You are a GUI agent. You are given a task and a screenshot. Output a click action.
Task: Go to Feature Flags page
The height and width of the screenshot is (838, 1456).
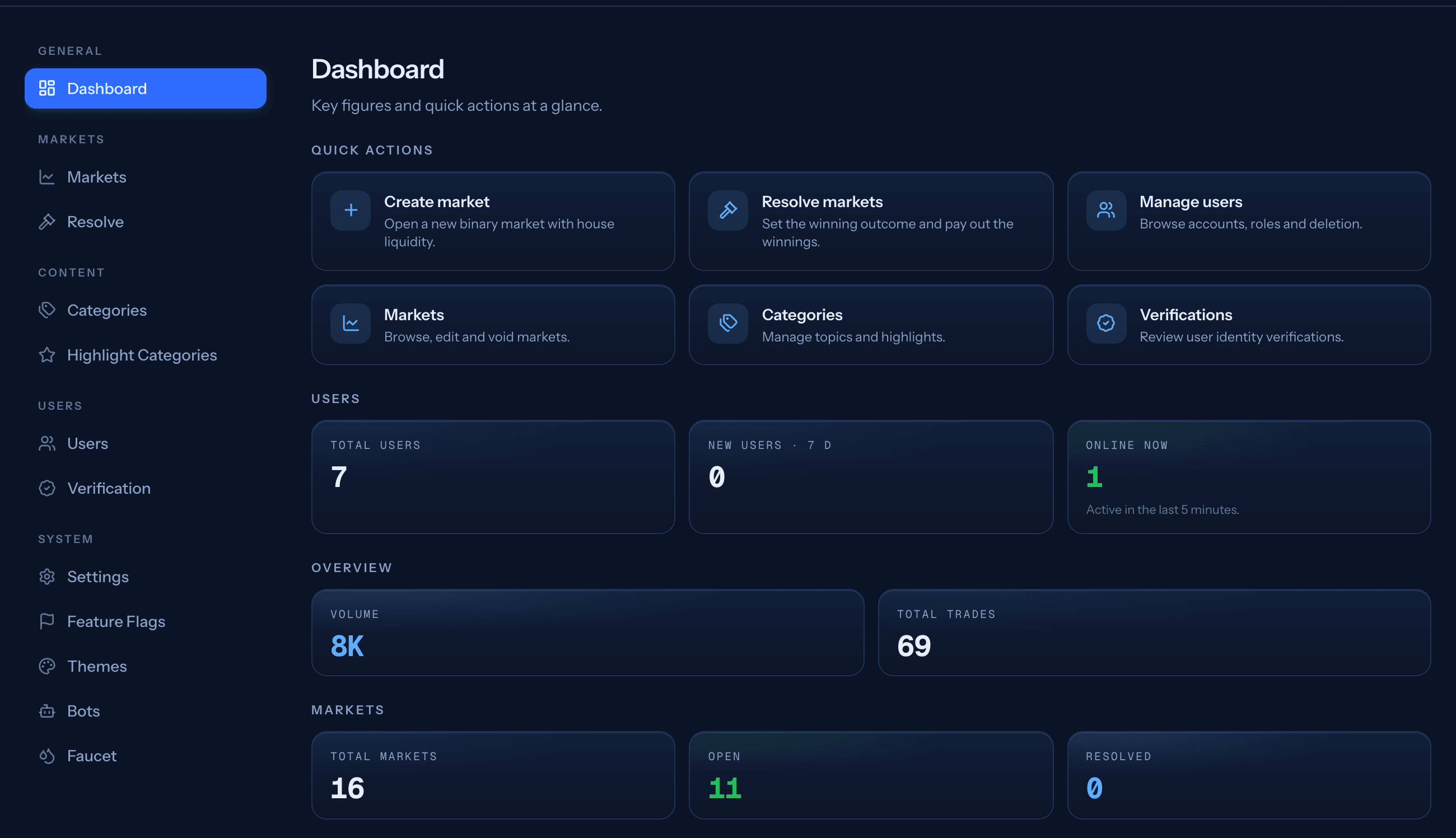click(145, 621)
